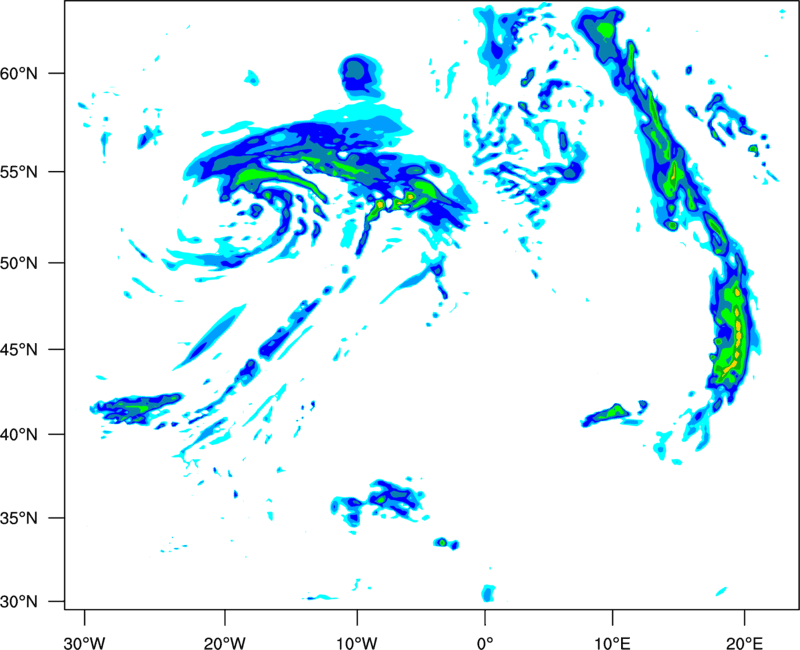Screen dimensions: 800x650
Task: Click the 30°W longitude label
Action: point(84,643)
